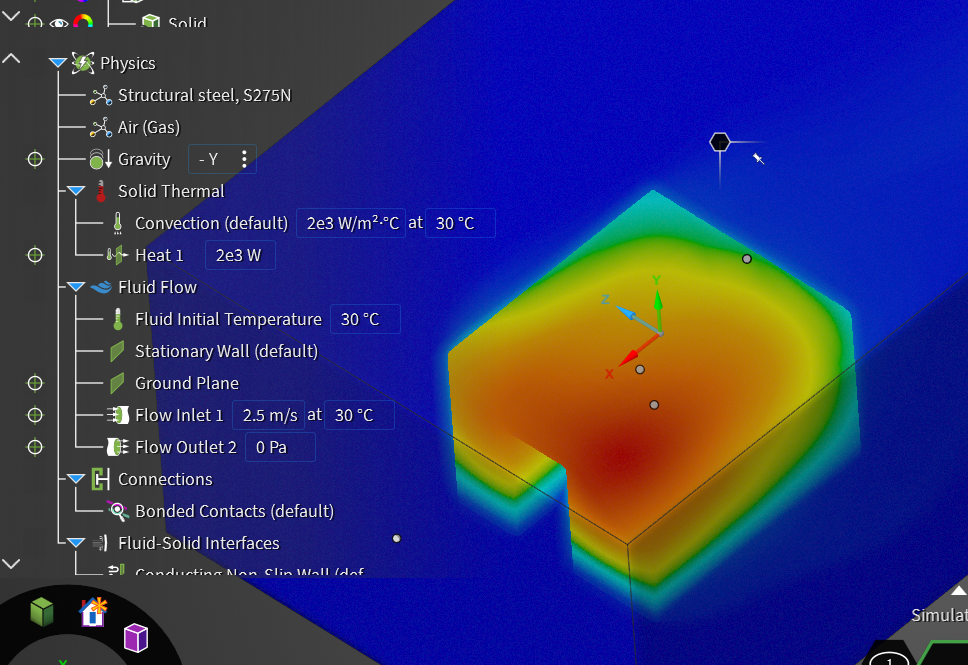968x665 pixels.
Task: Click the Flow Inlet 1 icon
Action: pos(117,415)
